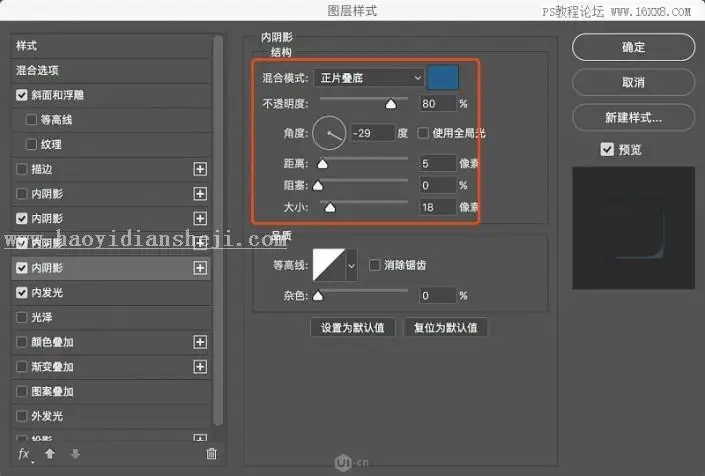Click the plus icon on the 描边 row
Screen dimensions: 705x476
(x=200, y=169)
